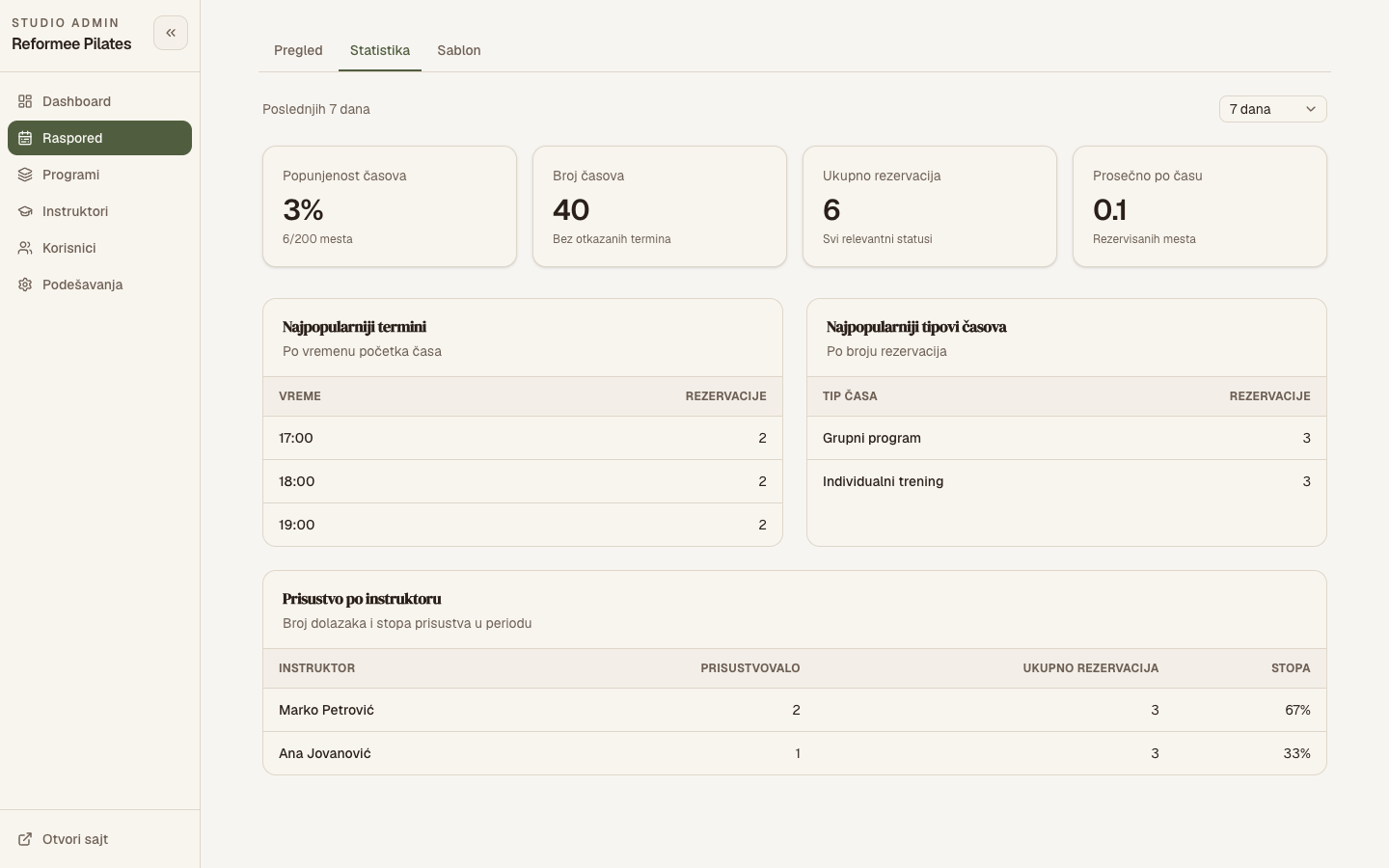
Task: Open the 7 dana period dropdown
Action: 1272,109
